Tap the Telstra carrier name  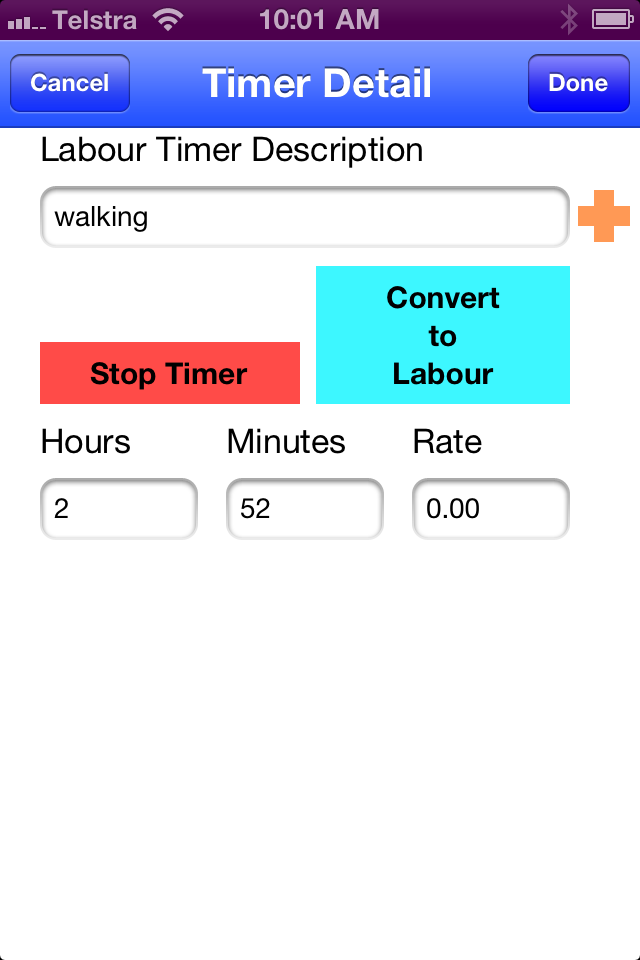[x=94, y=19]
